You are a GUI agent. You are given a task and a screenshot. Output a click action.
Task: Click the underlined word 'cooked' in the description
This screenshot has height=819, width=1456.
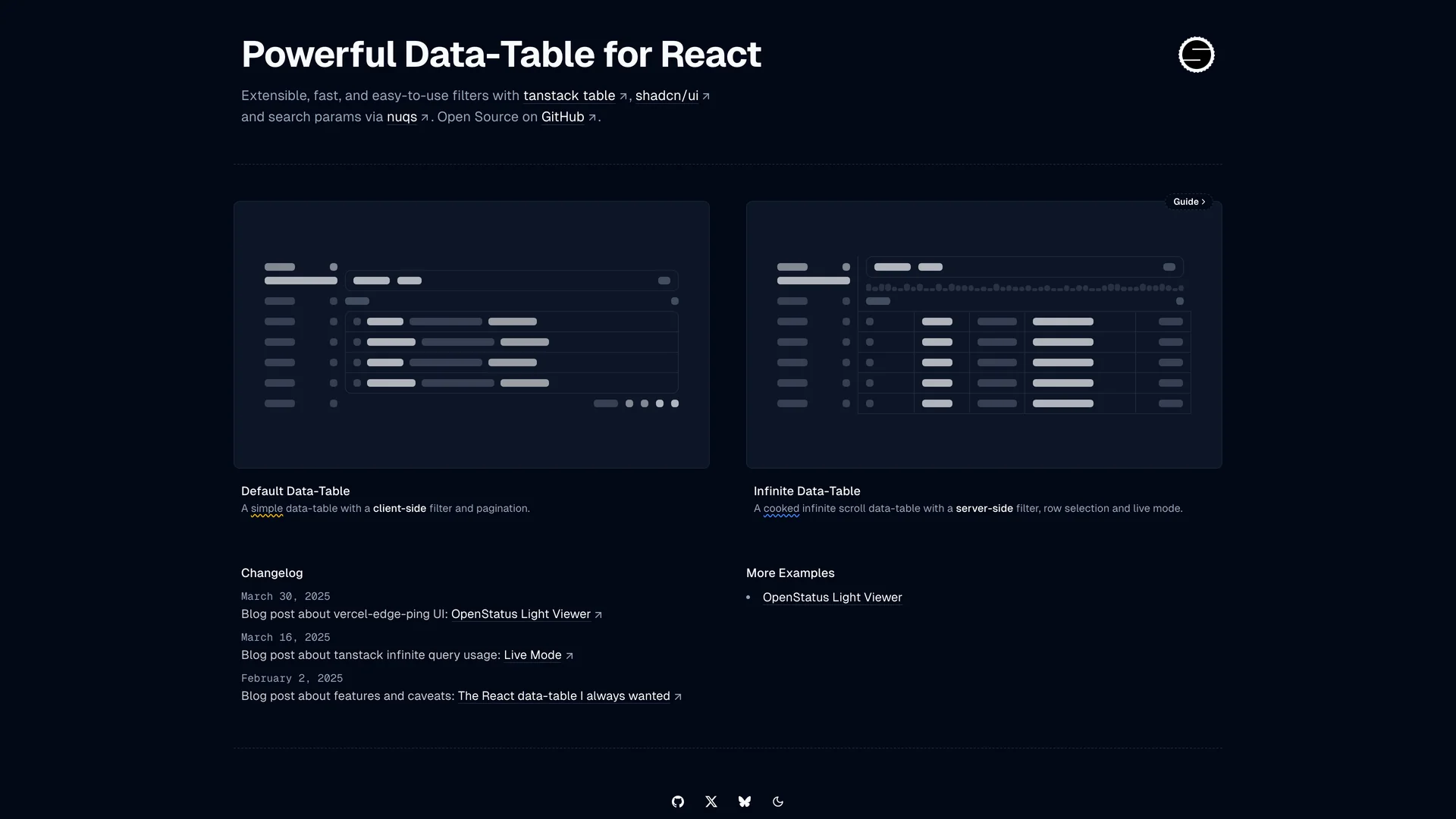pyautogui.click(x=781, y=509)
